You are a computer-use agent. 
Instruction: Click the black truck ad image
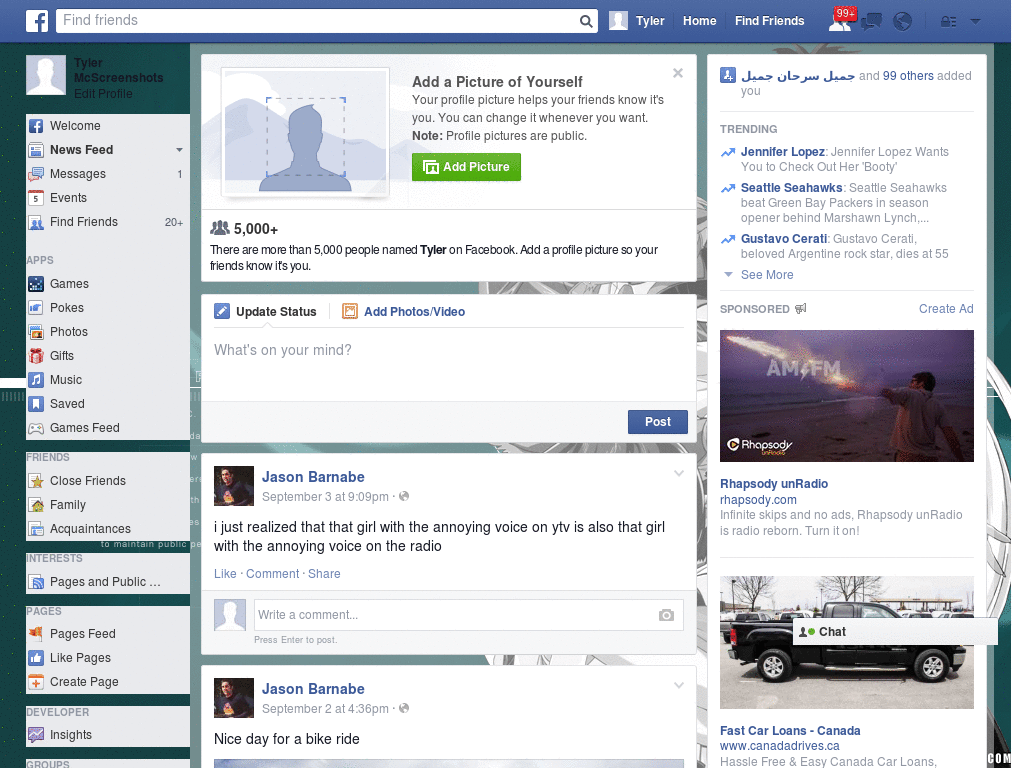click(846, 643)
